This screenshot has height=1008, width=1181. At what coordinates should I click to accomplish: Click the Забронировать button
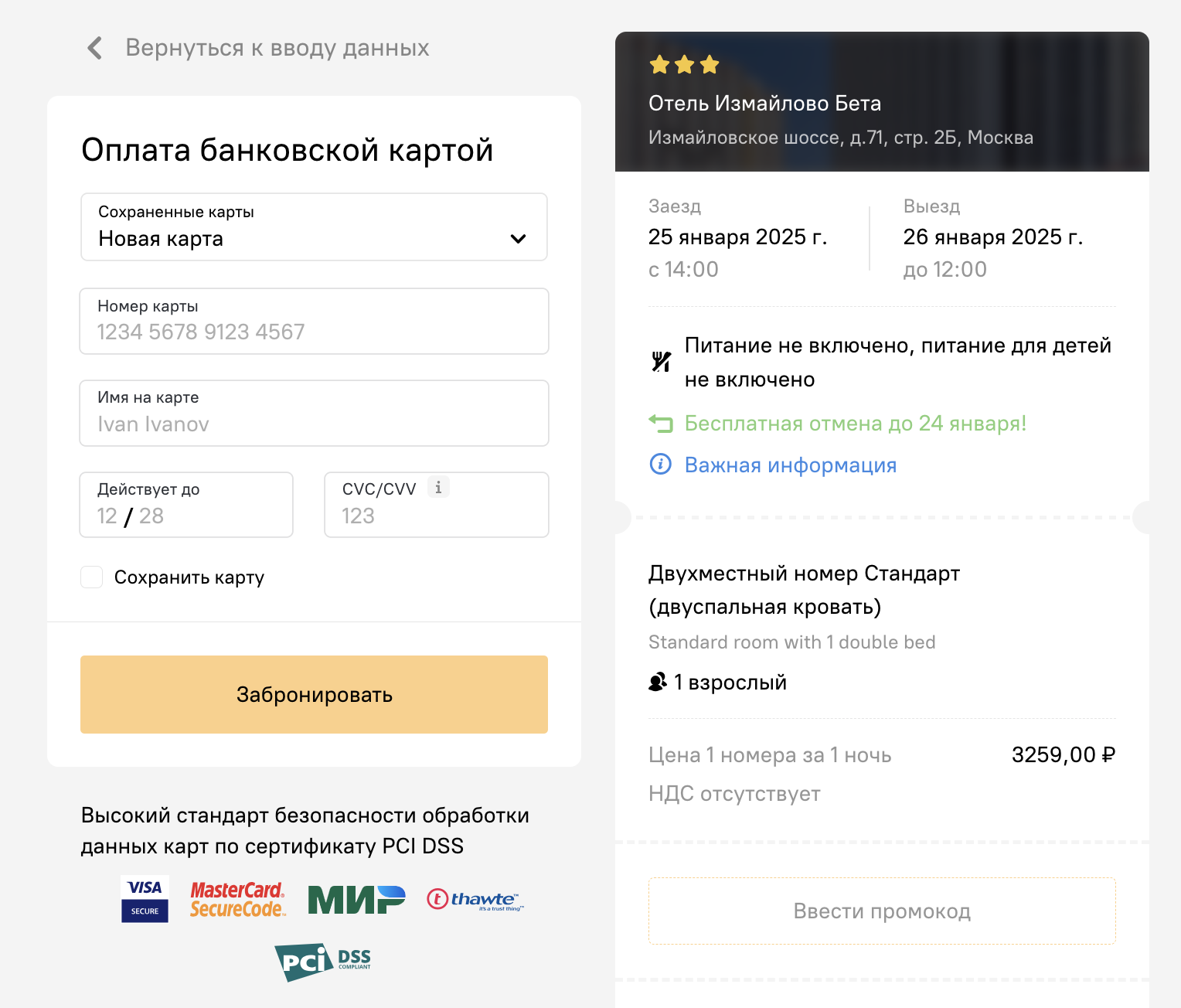(314, 694)
